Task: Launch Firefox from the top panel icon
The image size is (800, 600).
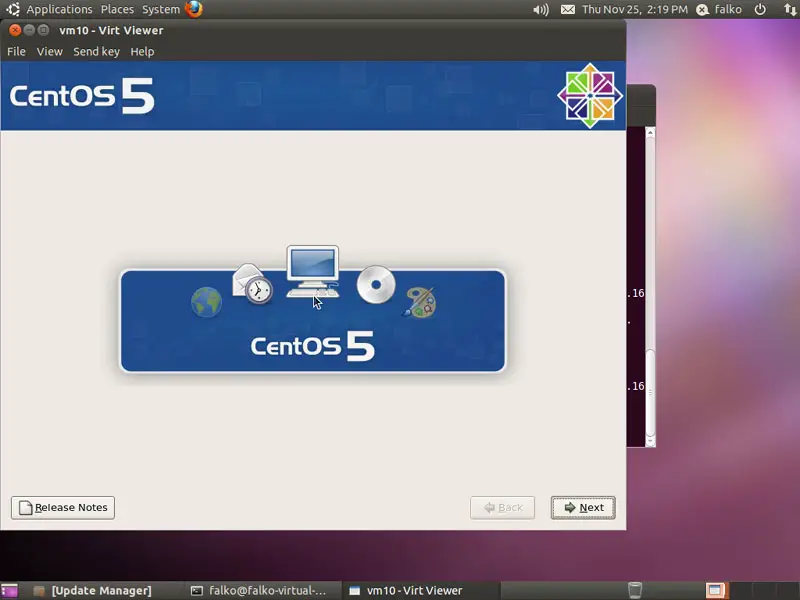Action: (x=194, y=9)
